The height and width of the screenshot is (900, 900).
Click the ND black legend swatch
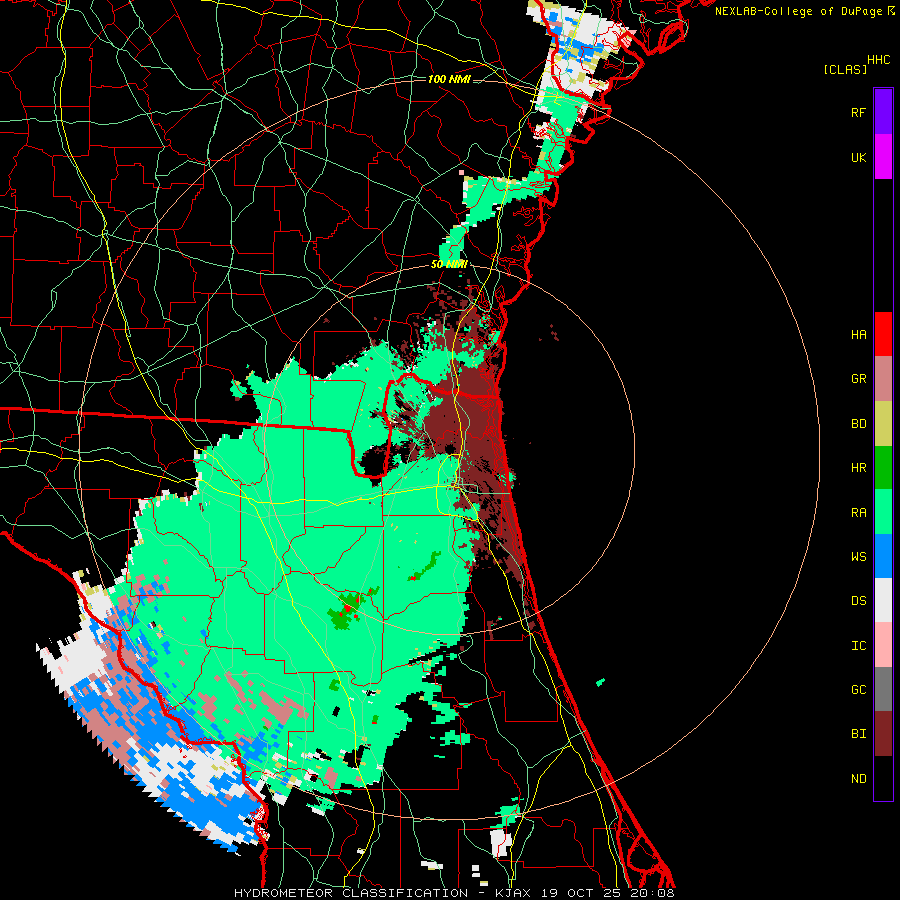[883, 778]
